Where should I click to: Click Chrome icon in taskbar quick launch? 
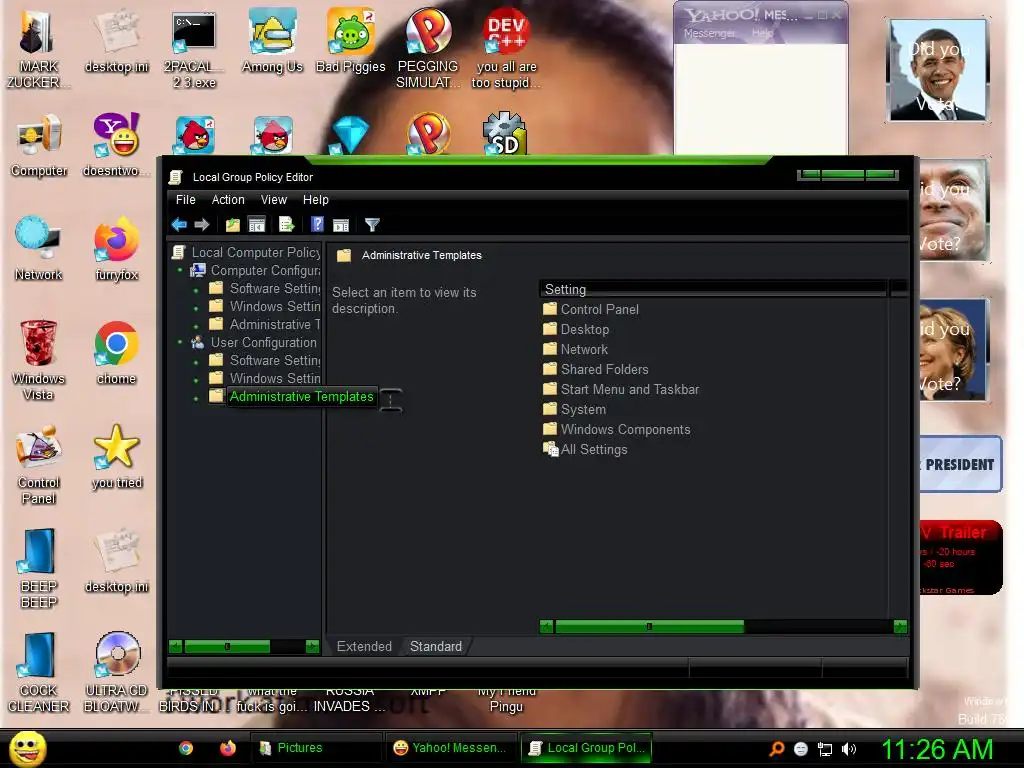pos(186,748)
